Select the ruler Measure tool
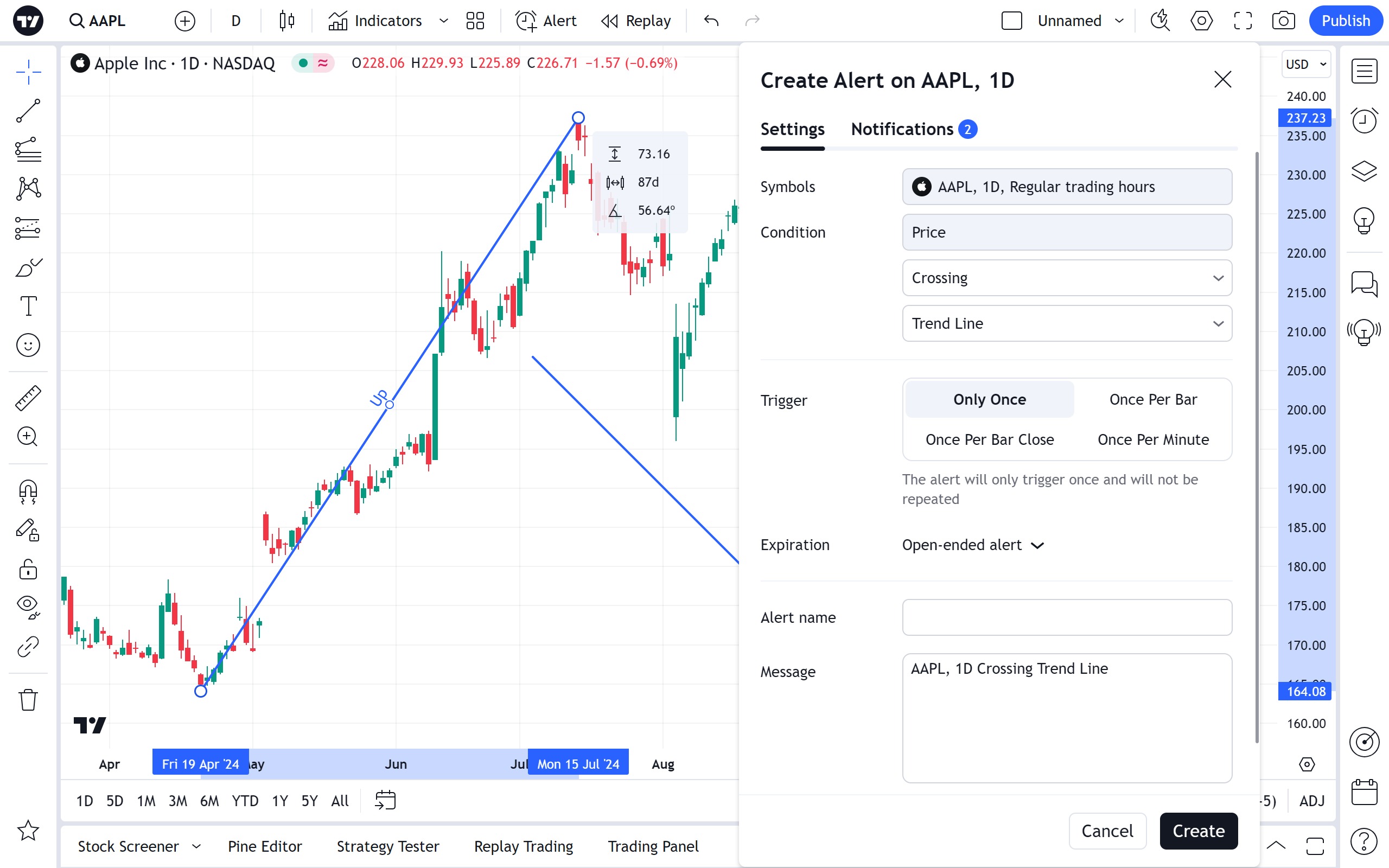Screen dimensions: 1389x868 coord(28,397)
